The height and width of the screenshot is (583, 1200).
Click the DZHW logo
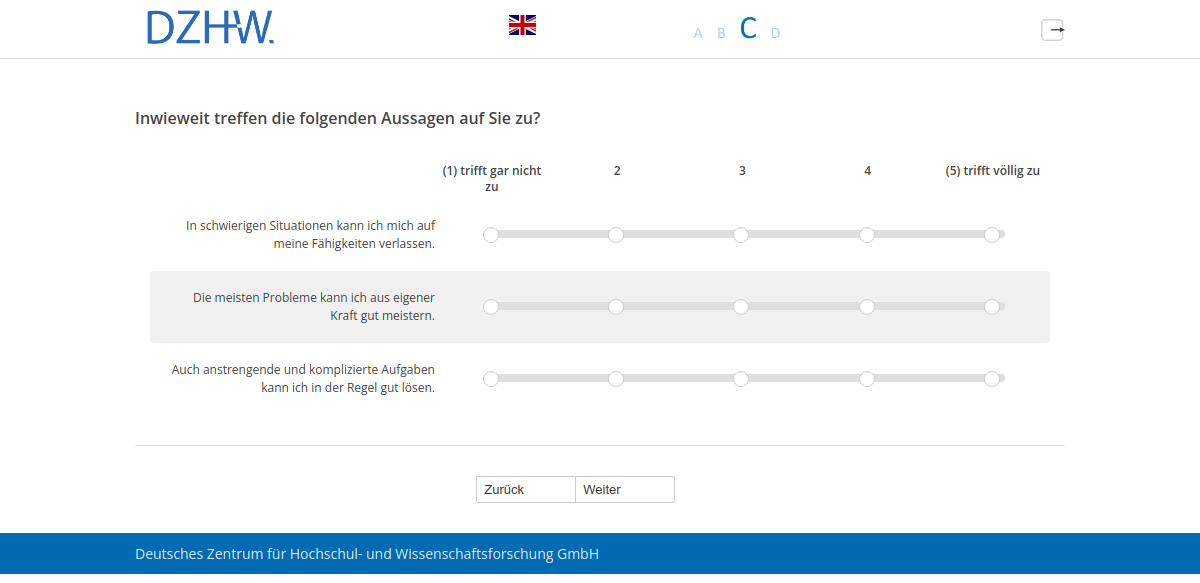pos(210,29)
